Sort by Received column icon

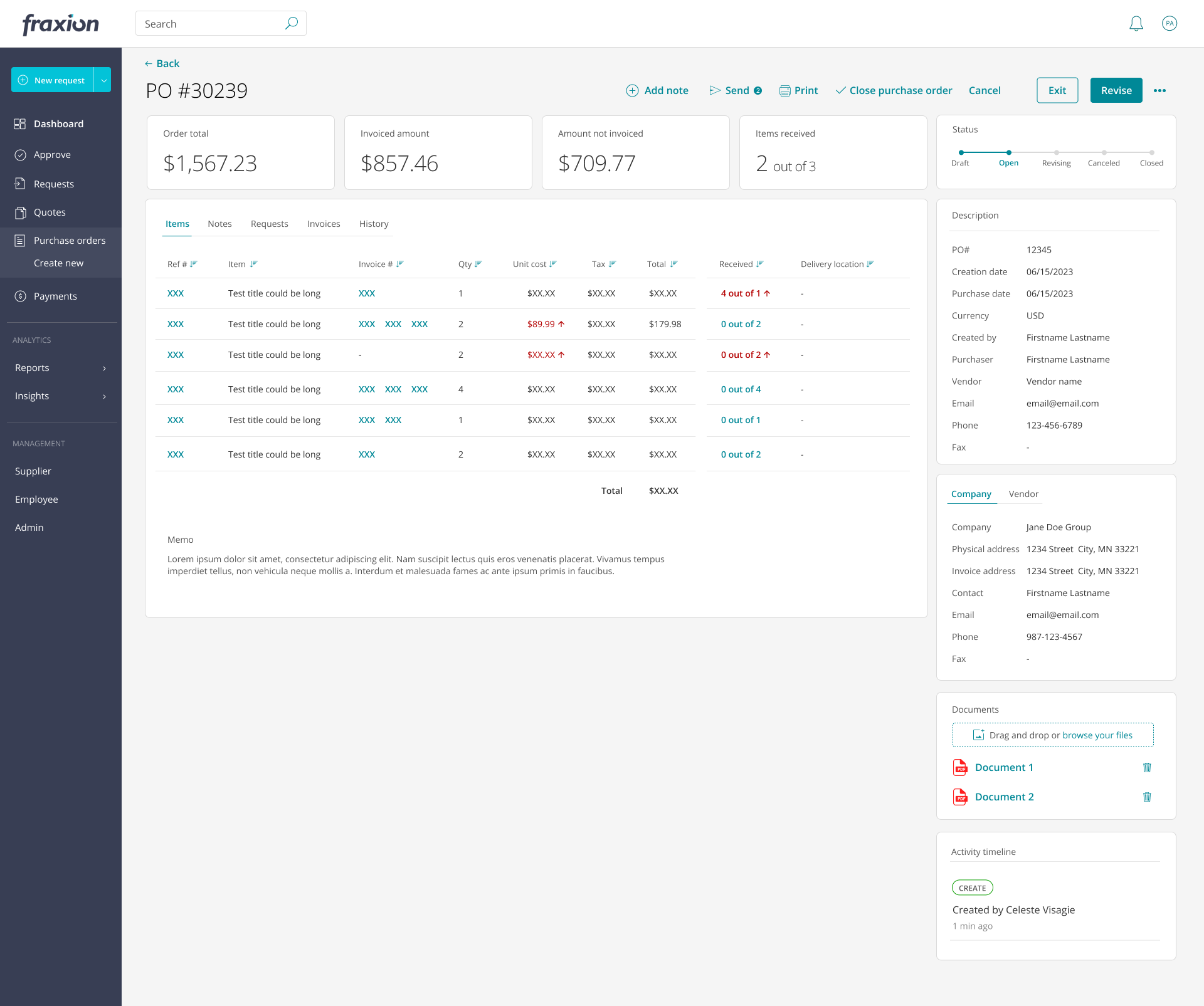point(759,264)
